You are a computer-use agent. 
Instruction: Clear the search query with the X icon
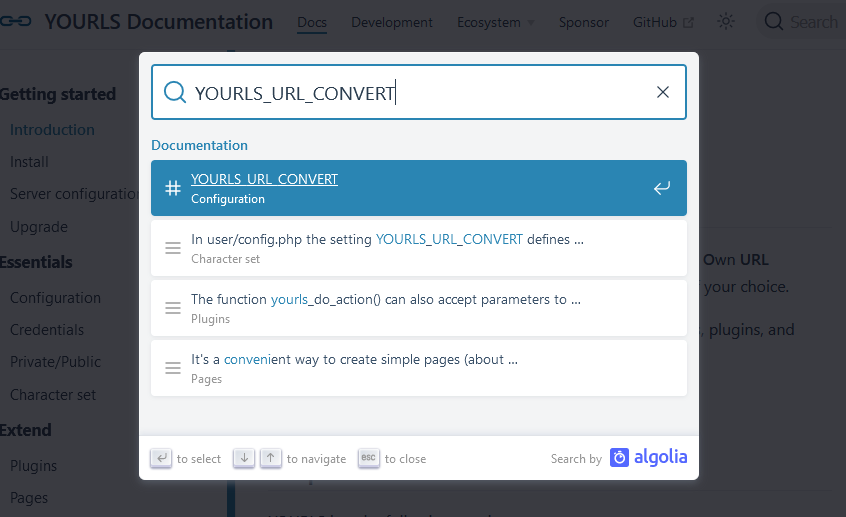662,92
